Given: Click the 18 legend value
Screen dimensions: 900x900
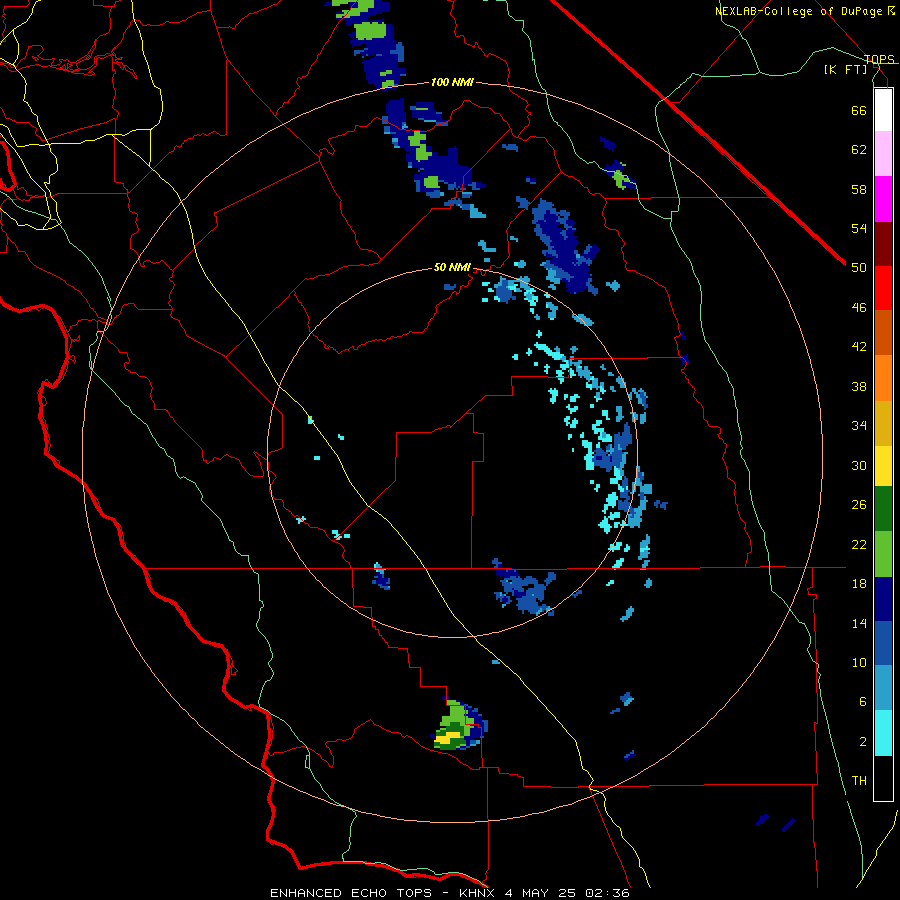Looking at the screenshot, I should pos(859,584).
